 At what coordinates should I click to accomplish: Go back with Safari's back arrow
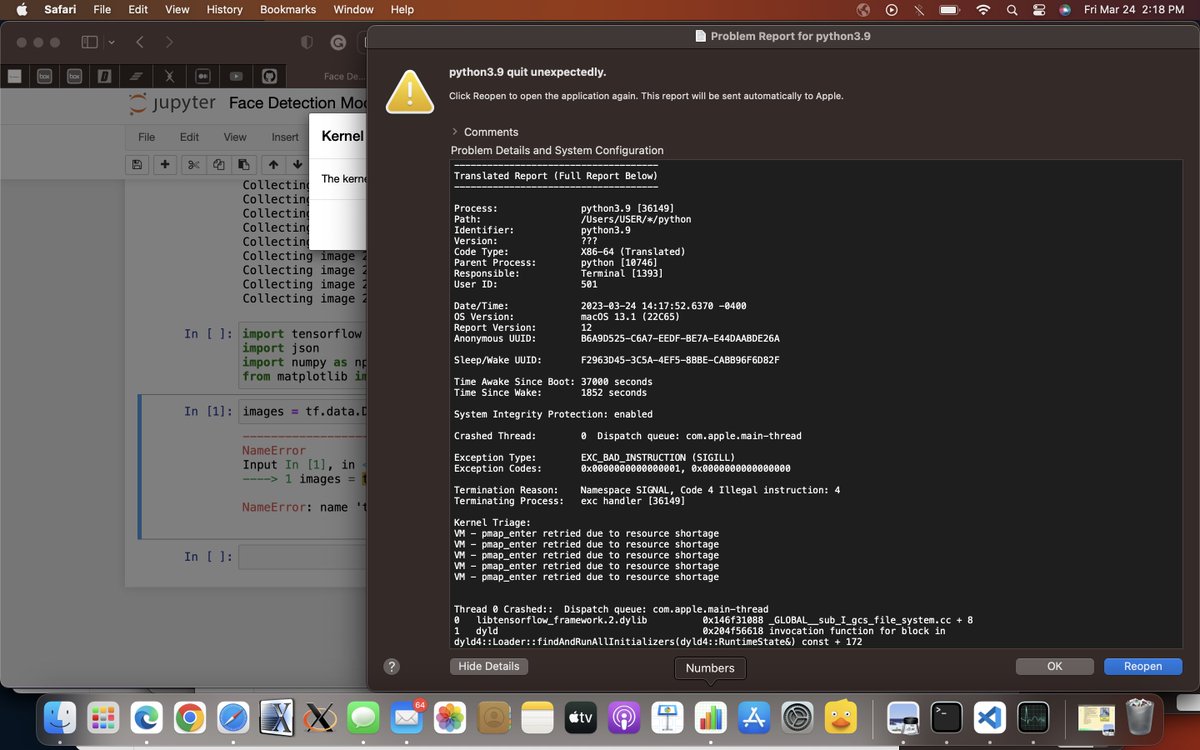pyautogui.click(x=140, y=42)
